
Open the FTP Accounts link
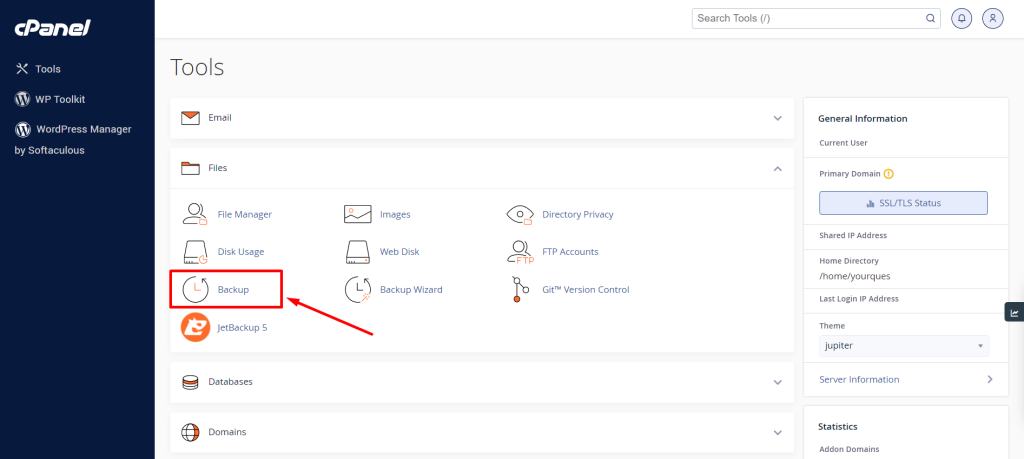pyautogui.click(x=570, y=251)
